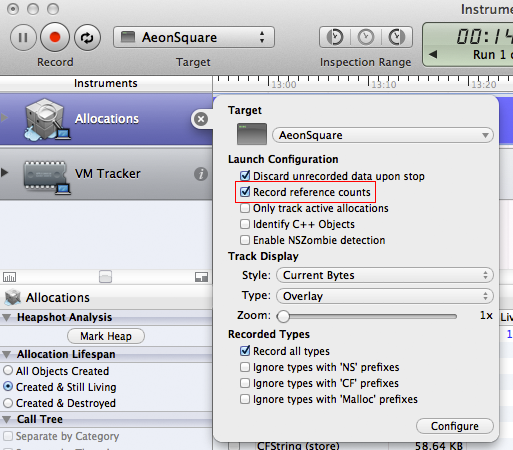513x450 pixels.
Task: Select the VM Tracker instrument icon
Action: pyautogui.click(x=47, y=176)
